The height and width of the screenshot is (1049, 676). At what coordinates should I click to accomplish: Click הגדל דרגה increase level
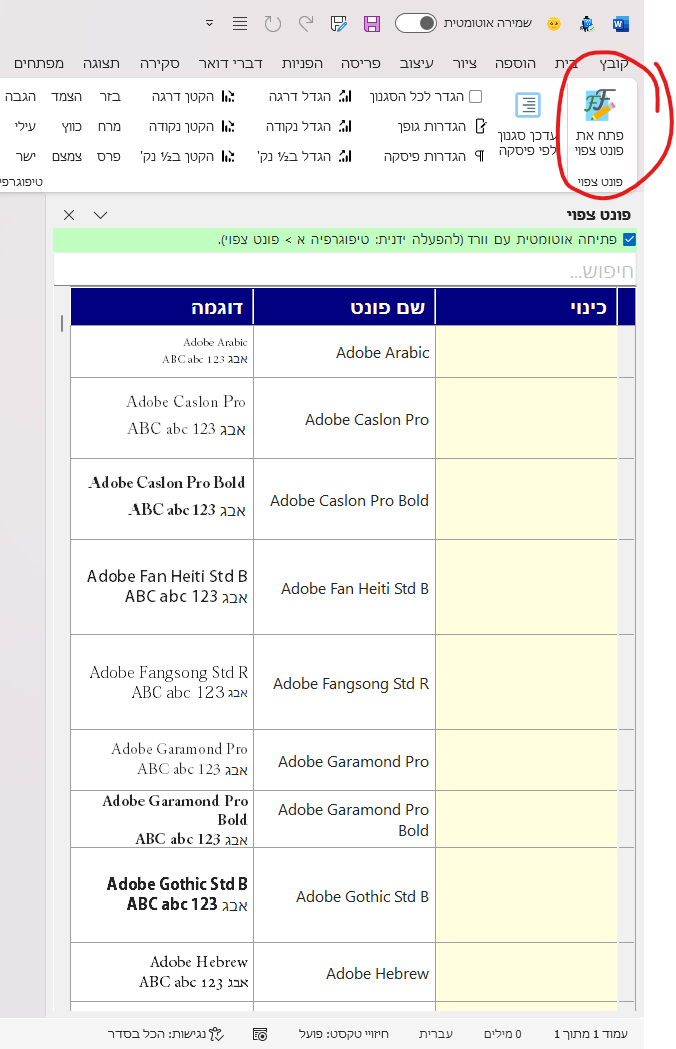point(310,96)
